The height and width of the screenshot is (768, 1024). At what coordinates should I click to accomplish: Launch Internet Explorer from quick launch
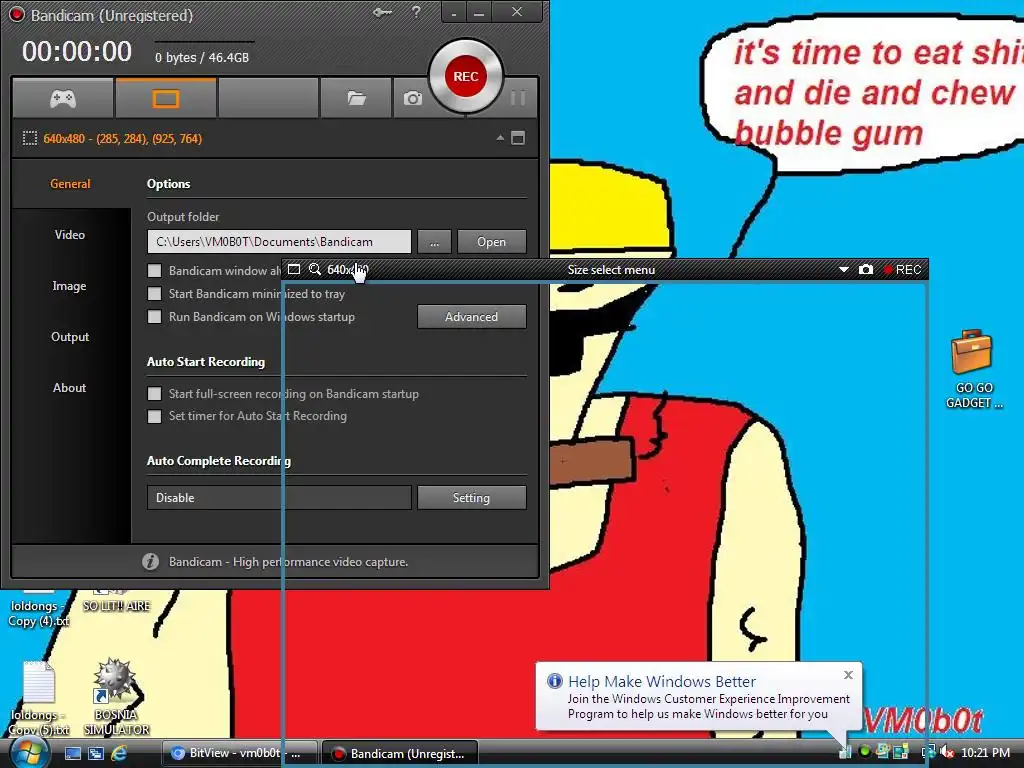tap(119, 753)
